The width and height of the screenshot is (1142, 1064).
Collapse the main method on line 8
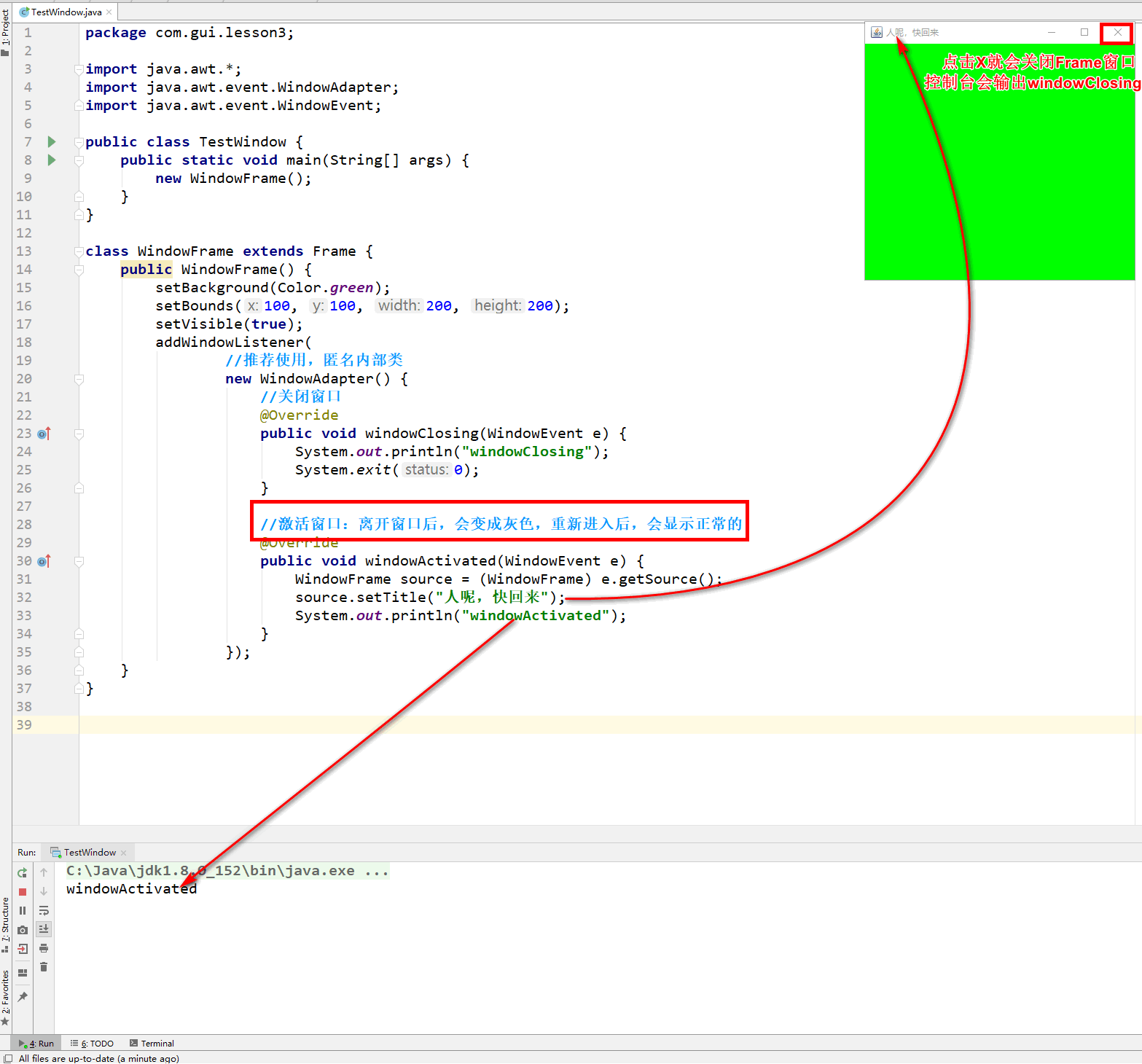[x=79, y=160]
